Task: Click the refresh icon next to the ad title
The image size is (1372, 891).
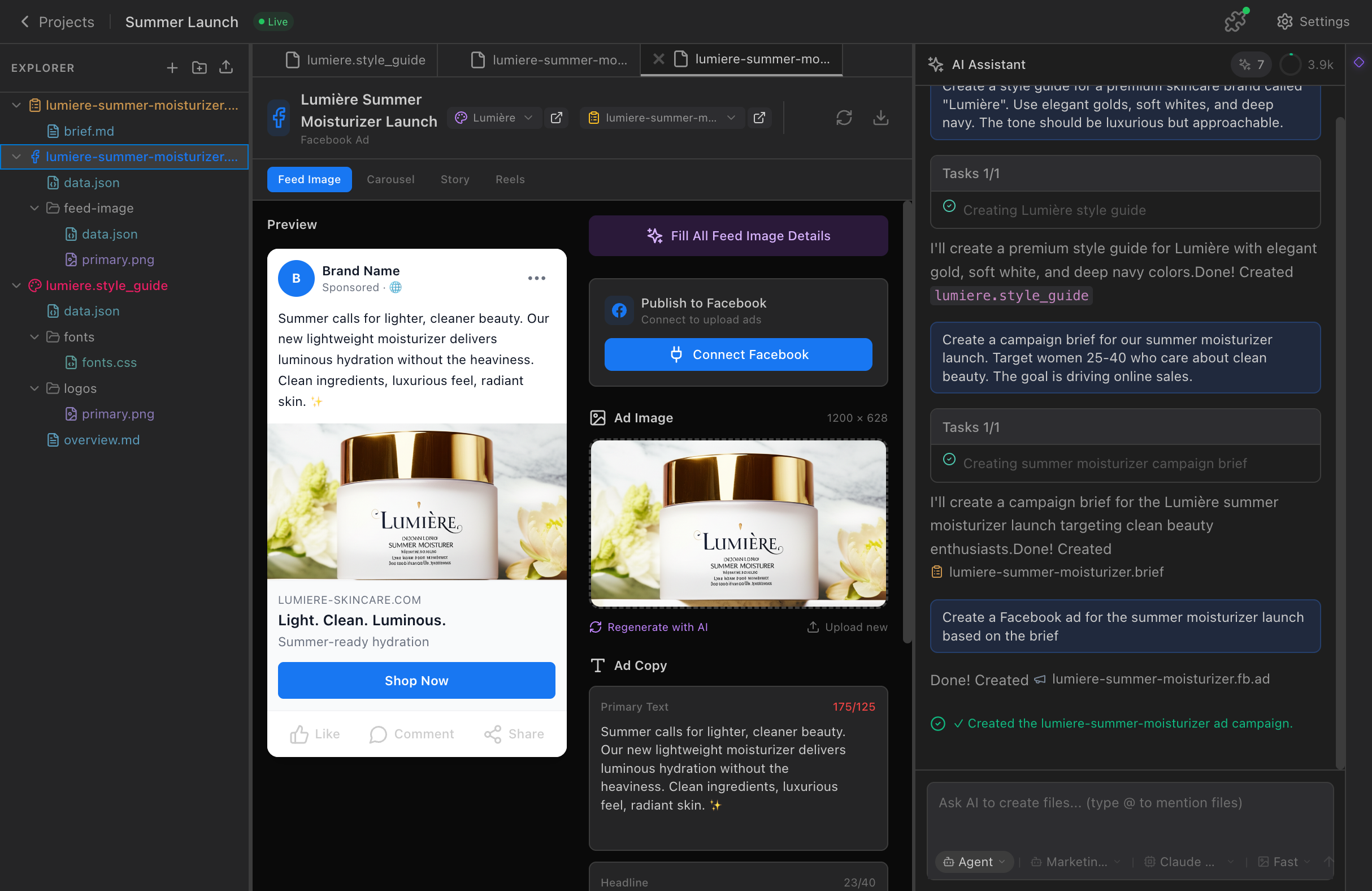Action: click(844, 118)
